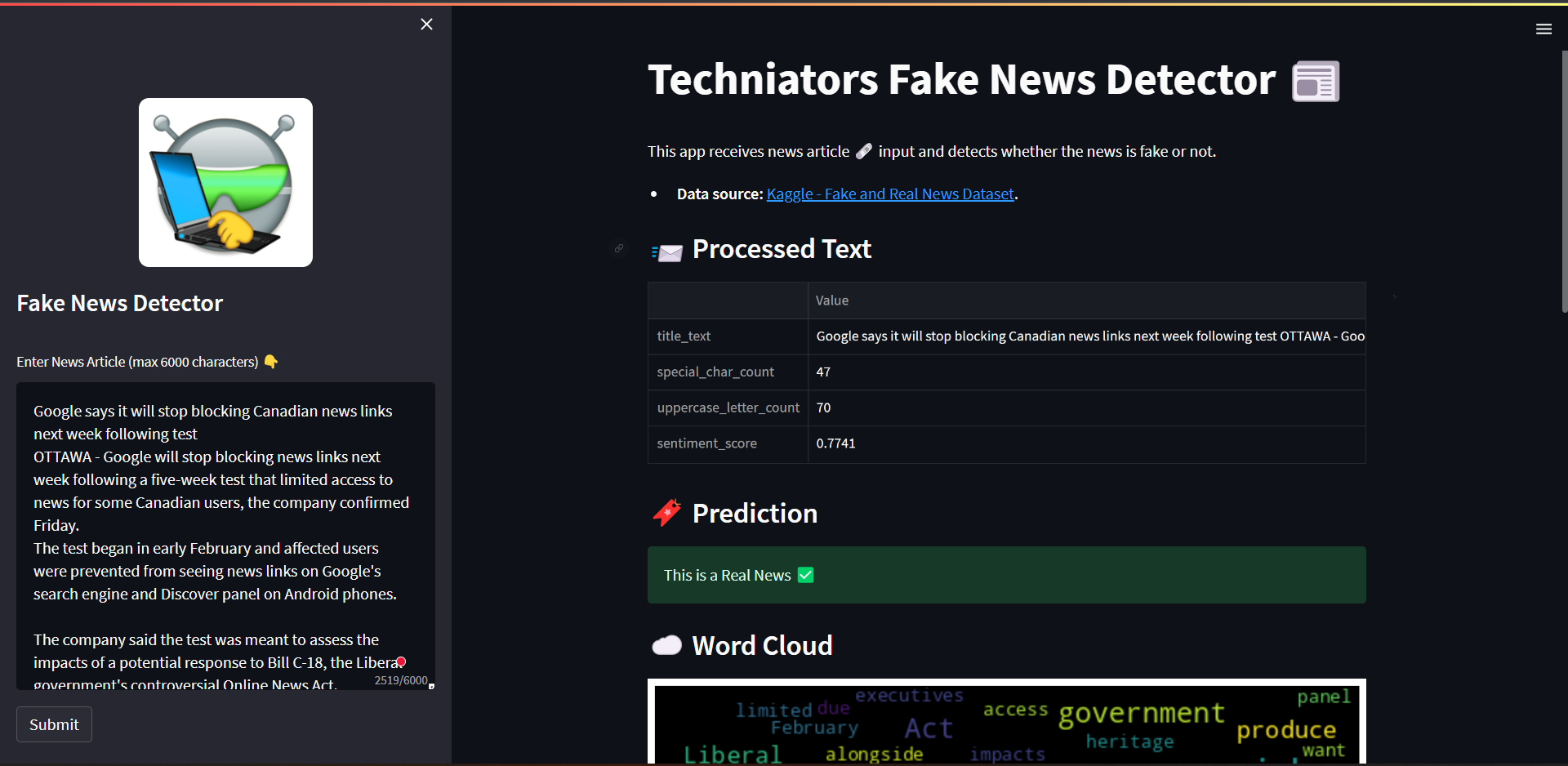Click the pointing-down hand emoji in the input label
This screenshot has height=766, width=1568.
pyautogui.click(x=271, y=362)
